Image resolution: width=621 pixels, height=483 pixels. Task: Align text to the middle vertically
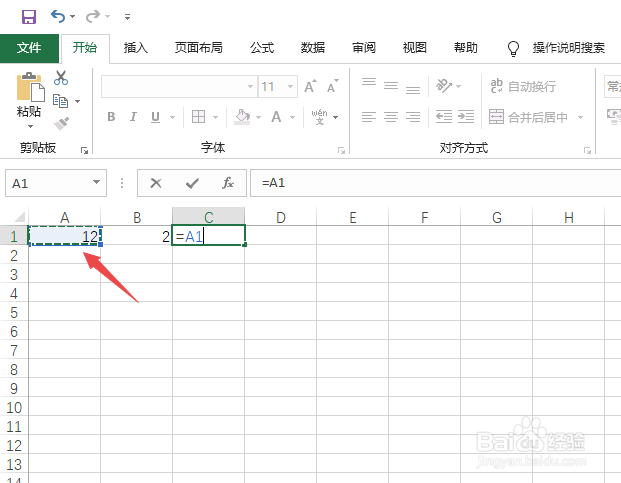point(391,86)
